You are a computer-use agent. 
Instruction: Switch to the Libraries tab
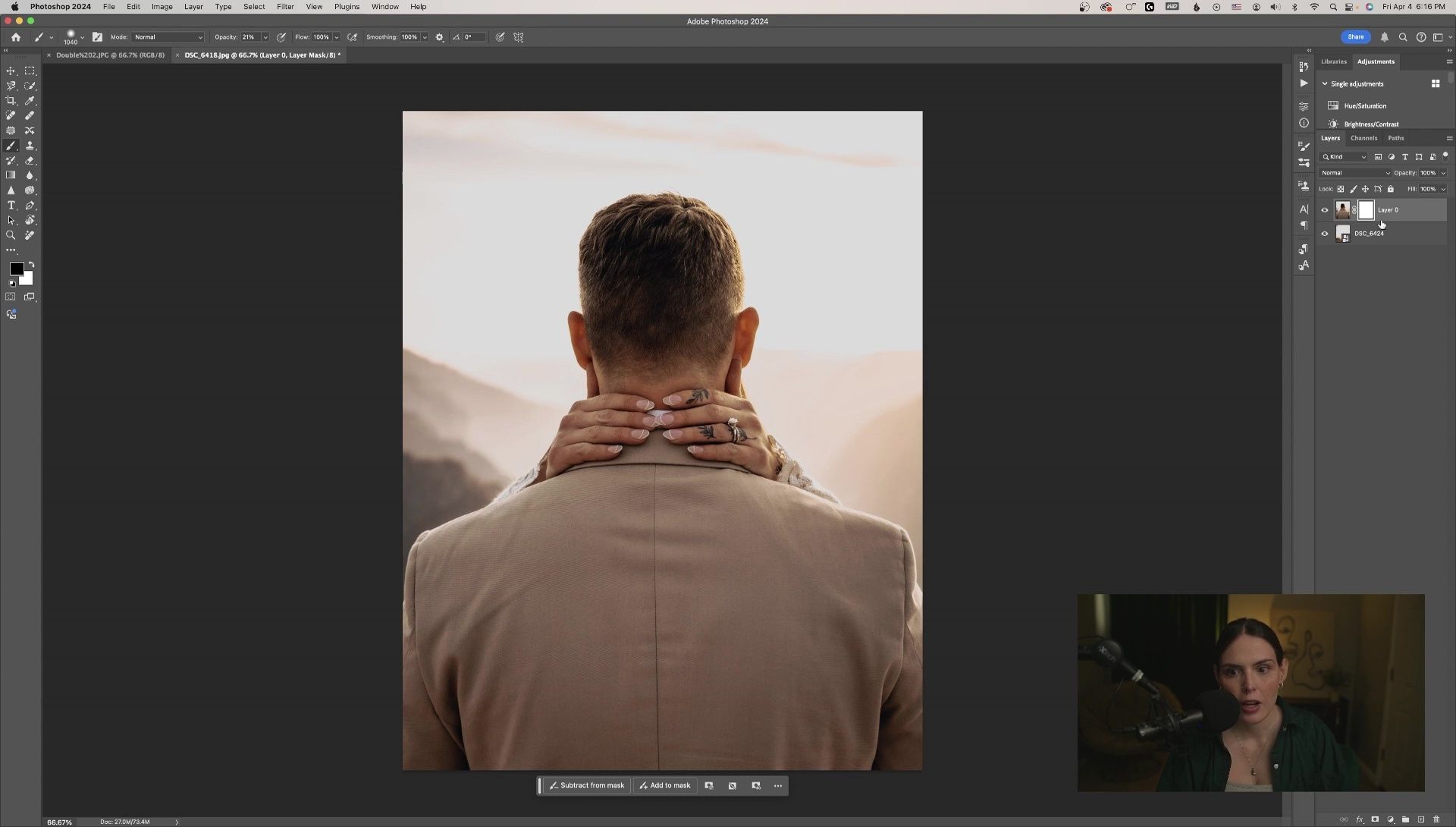1333,61
